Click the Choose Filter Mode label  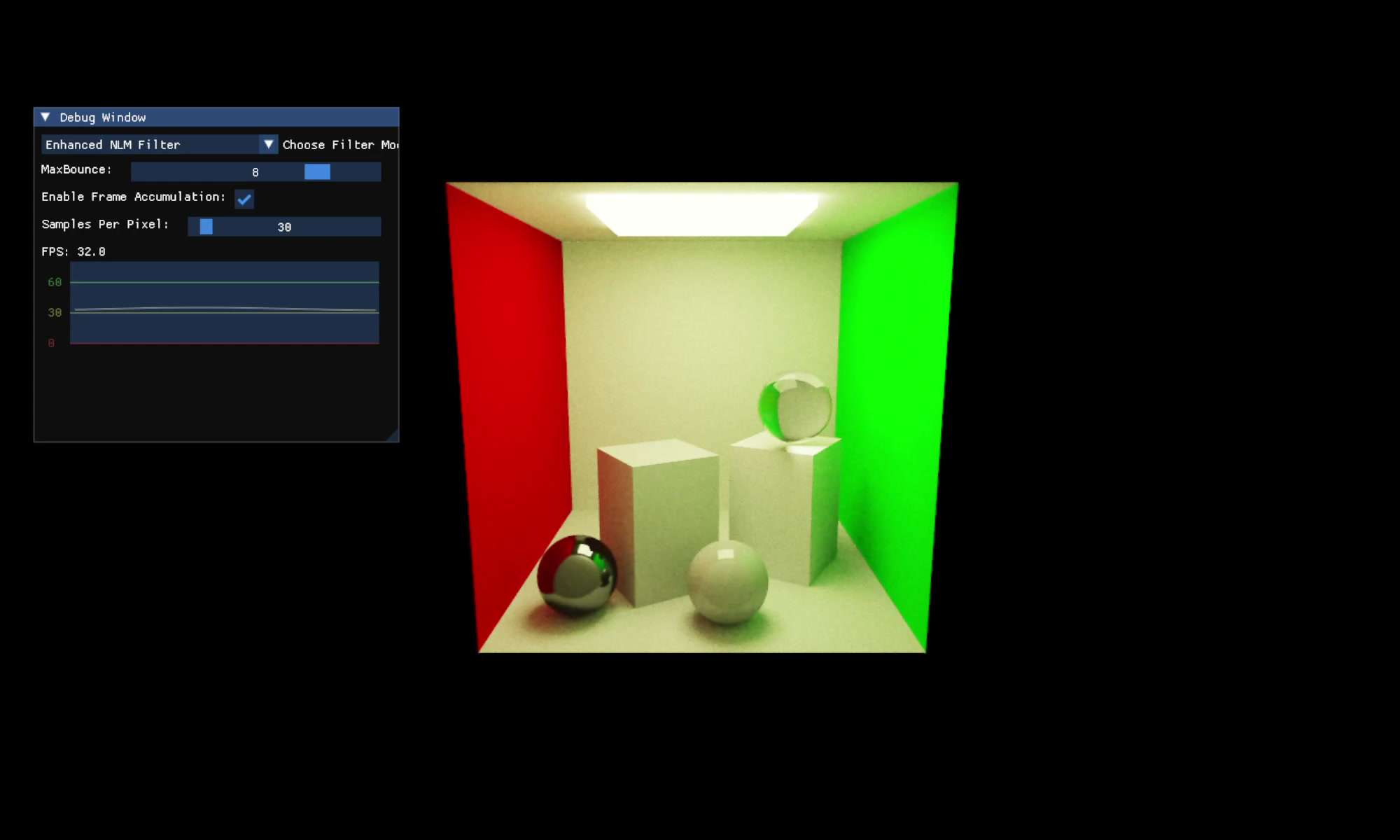click(340, 145)
